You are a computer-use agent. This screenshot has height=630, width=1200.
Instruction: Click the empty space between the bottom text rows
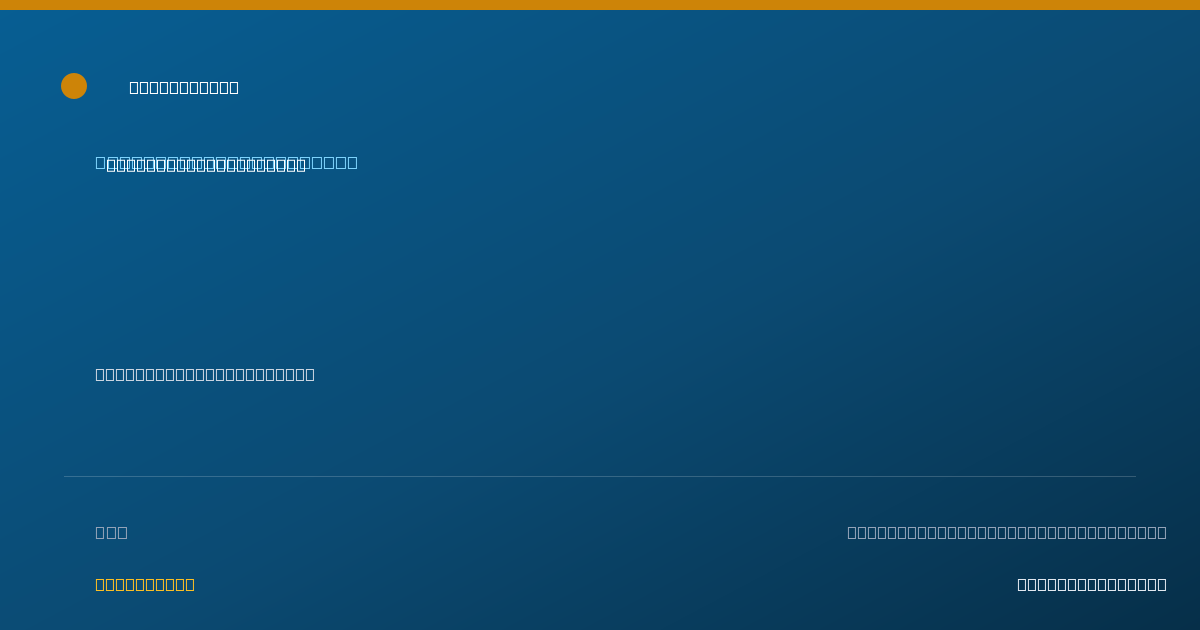600,558
